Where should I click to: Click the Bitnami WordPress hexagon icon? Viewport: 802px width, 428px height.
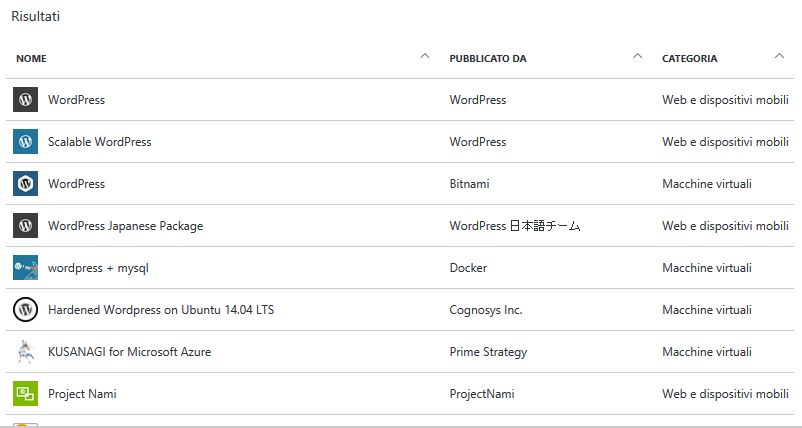click(25, 184)
